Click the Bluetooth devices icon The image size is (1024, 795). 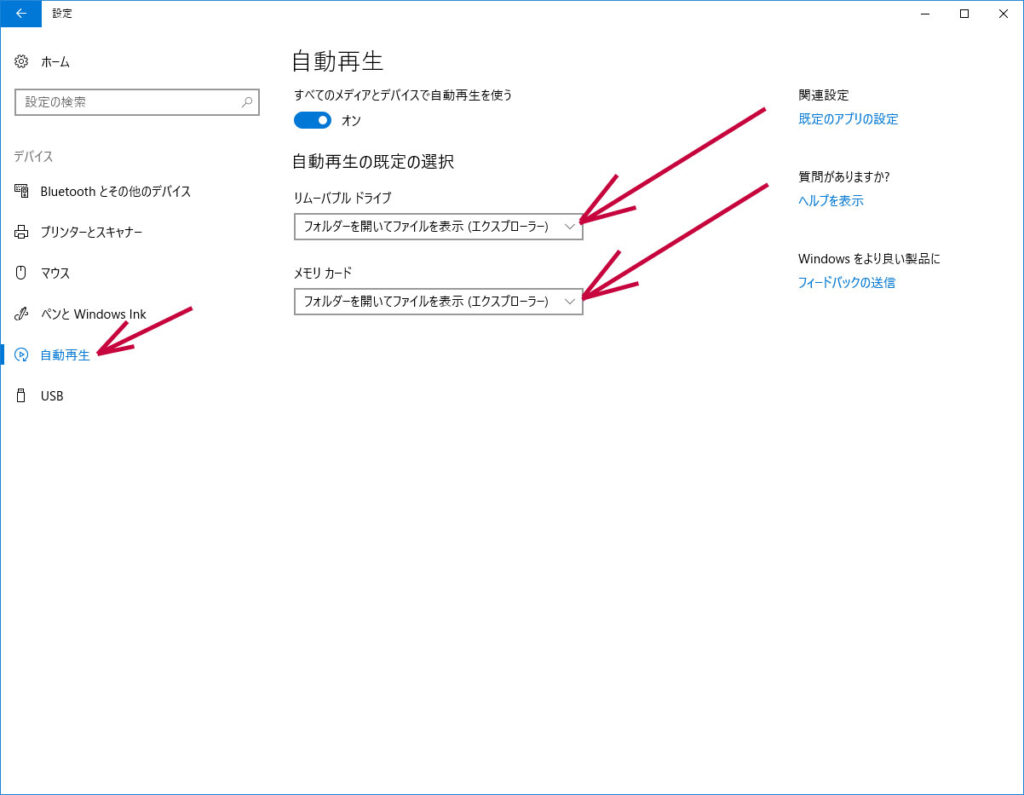(x=22, y=191)
